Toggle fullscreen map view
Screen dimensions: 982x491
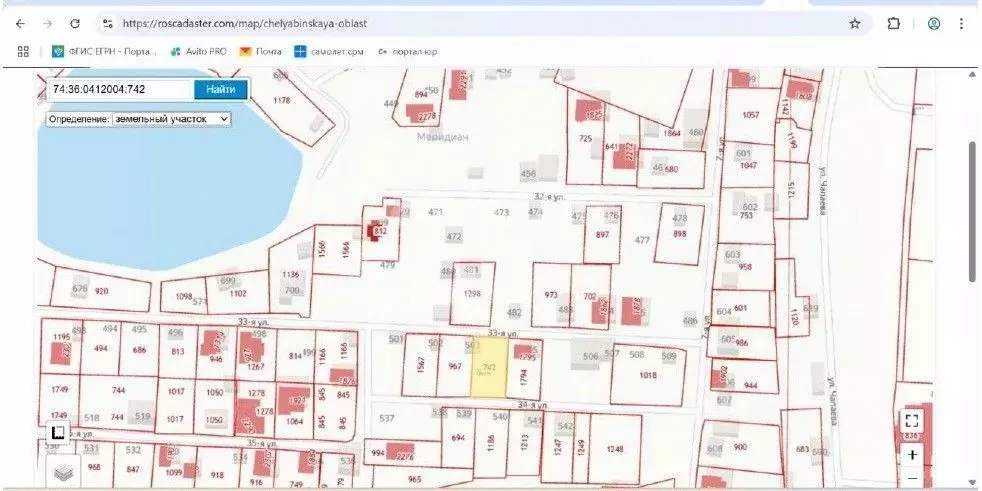pos(911,421)
